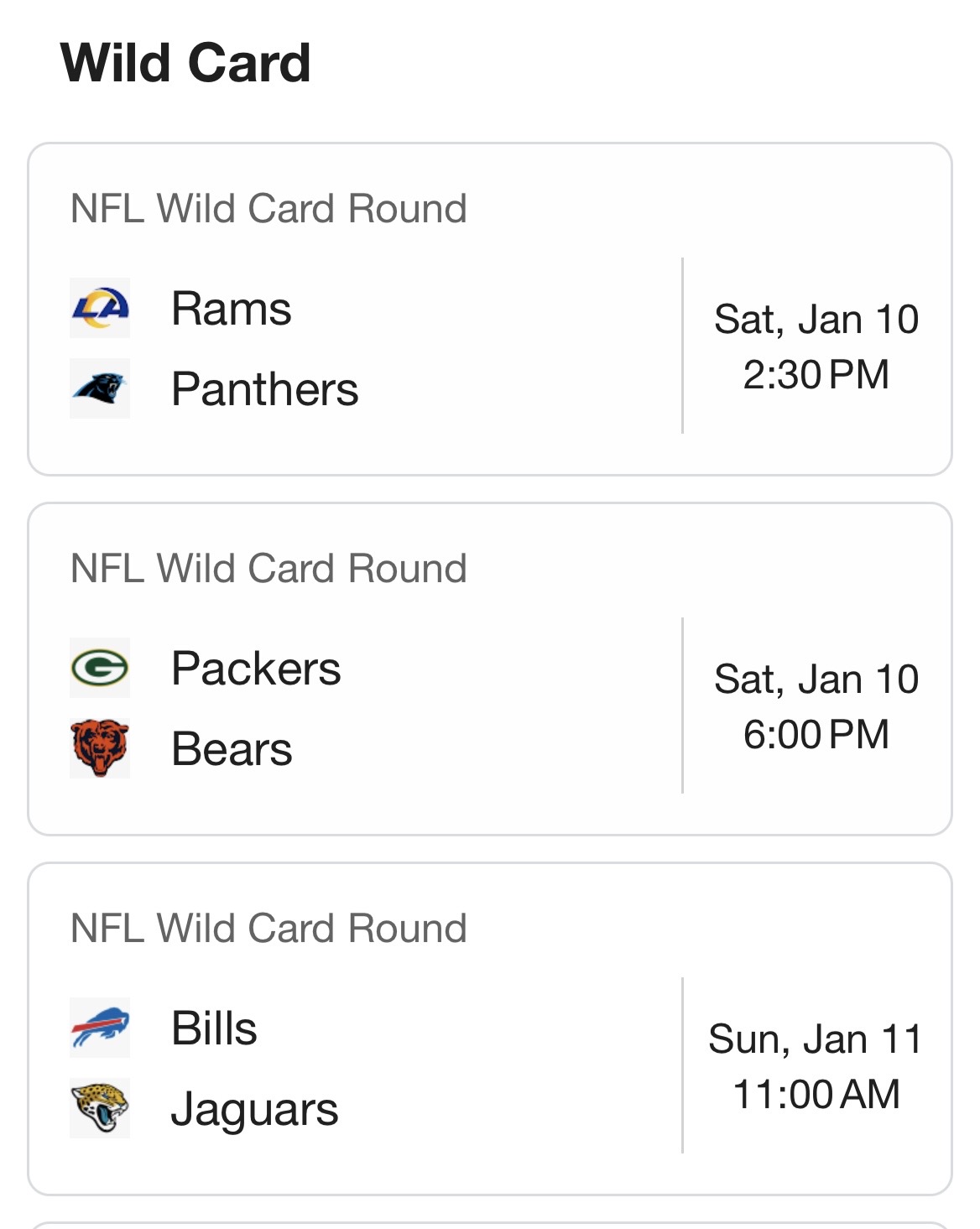Image resolution: width=980 pixels, height=1229 pixels.
Task: Click the Rams vs Panthers round label
Action: point(268,209)
